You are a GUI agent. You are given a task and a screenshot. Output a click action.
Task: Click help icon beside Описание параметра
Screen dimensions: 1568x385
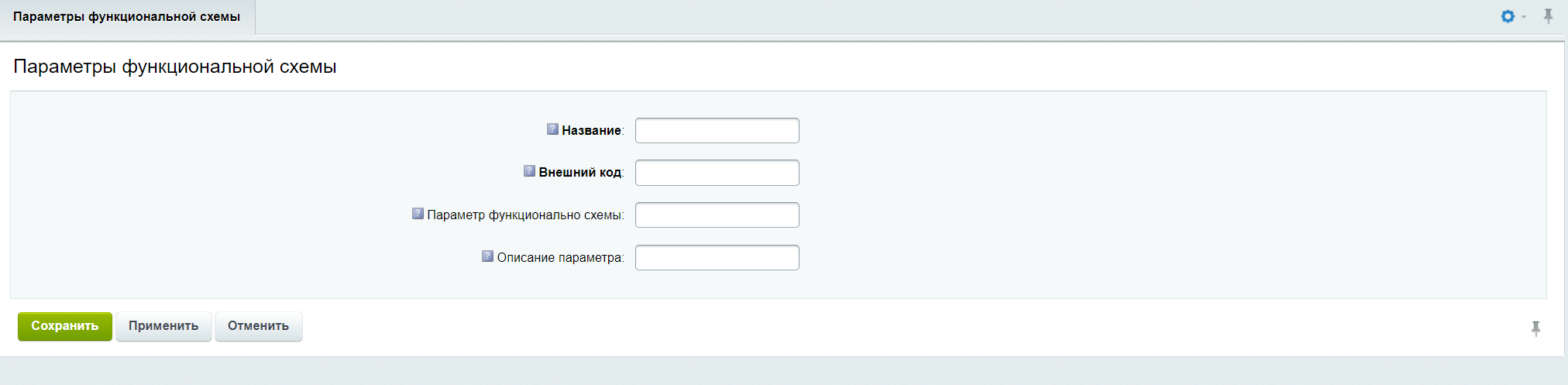coord(487,256)
